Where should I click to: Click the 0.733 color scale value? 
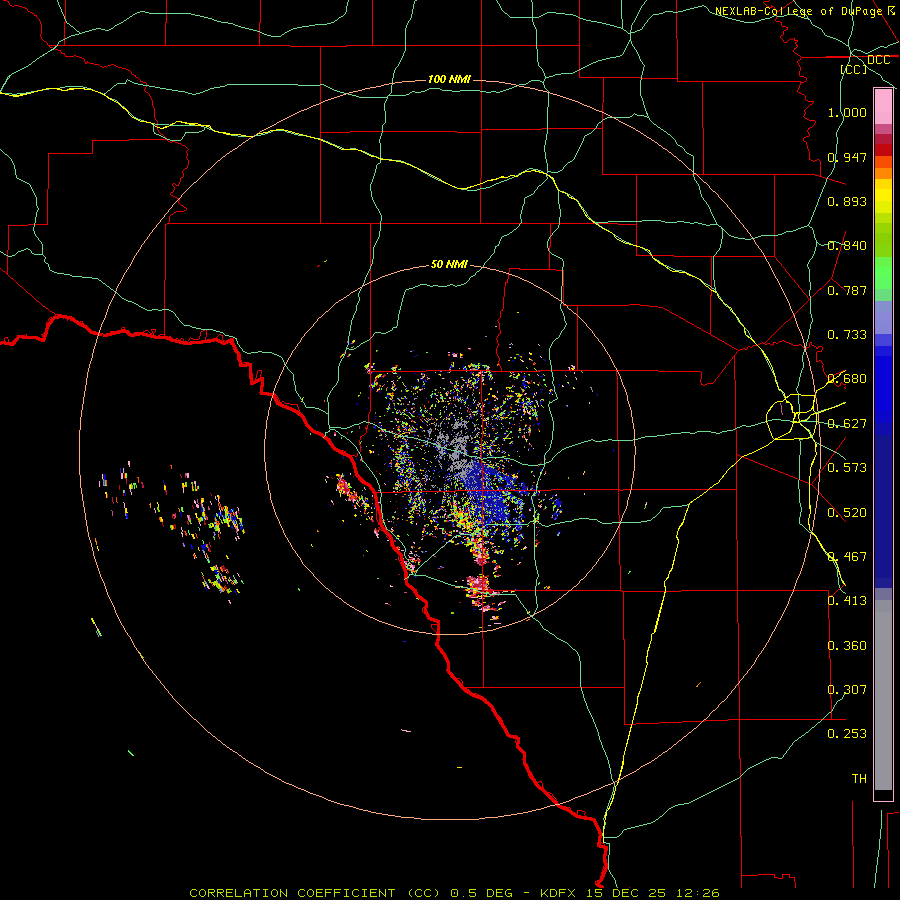(x=847, y=335)
